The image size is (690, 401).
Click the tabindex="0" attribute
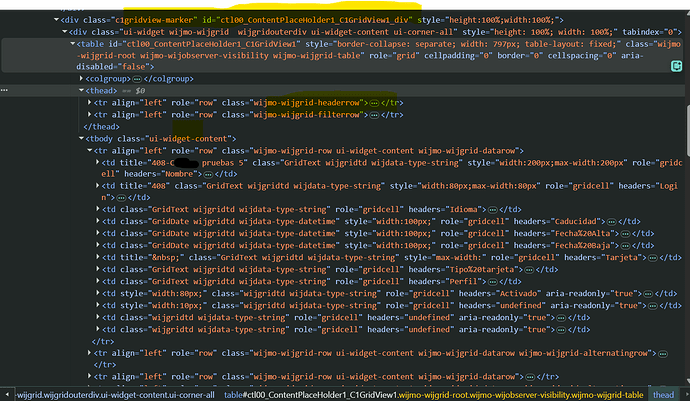pos(650,32)
